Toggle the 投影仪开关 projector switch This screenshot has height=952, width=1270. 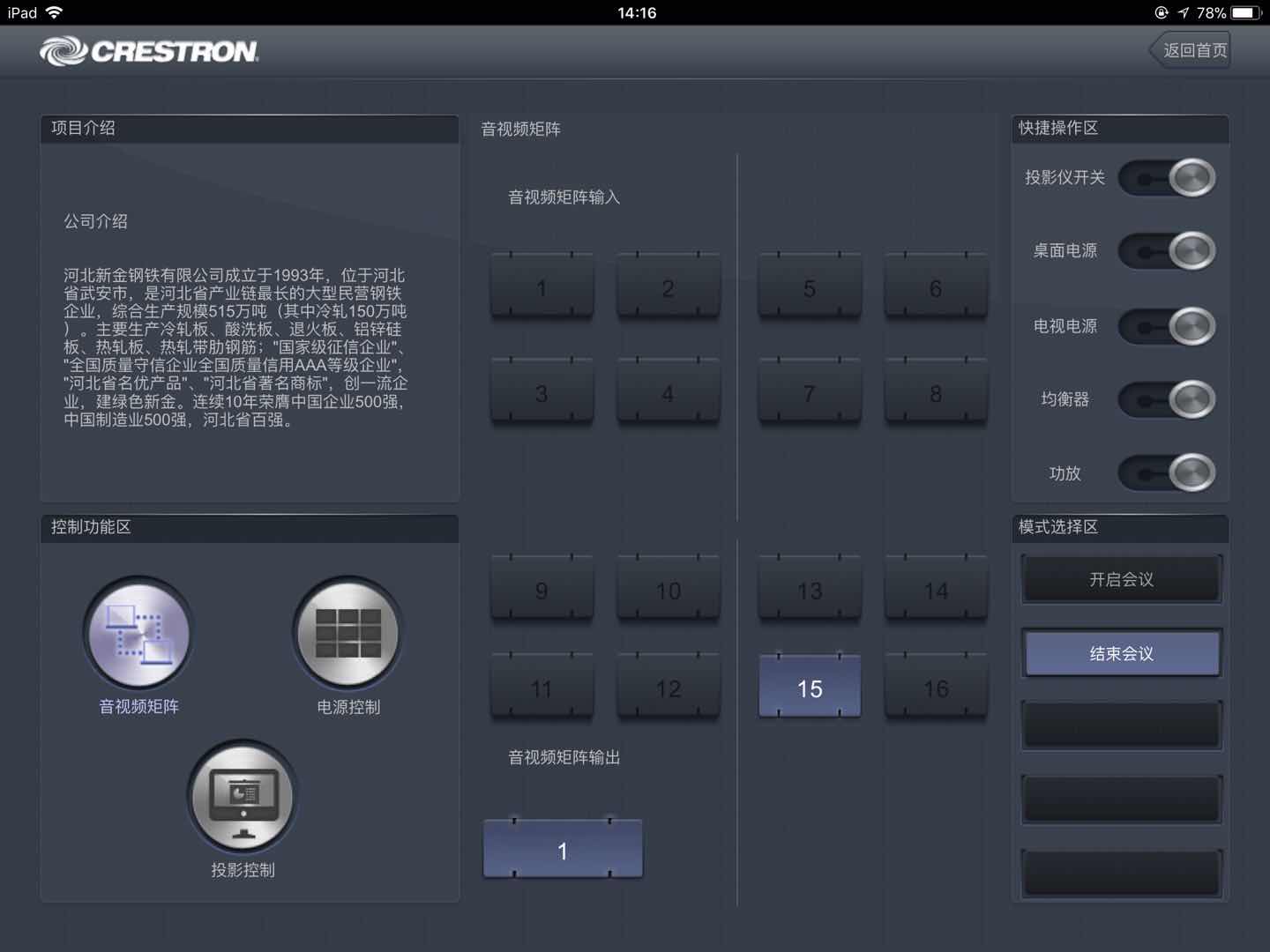tap(1167, 178)
